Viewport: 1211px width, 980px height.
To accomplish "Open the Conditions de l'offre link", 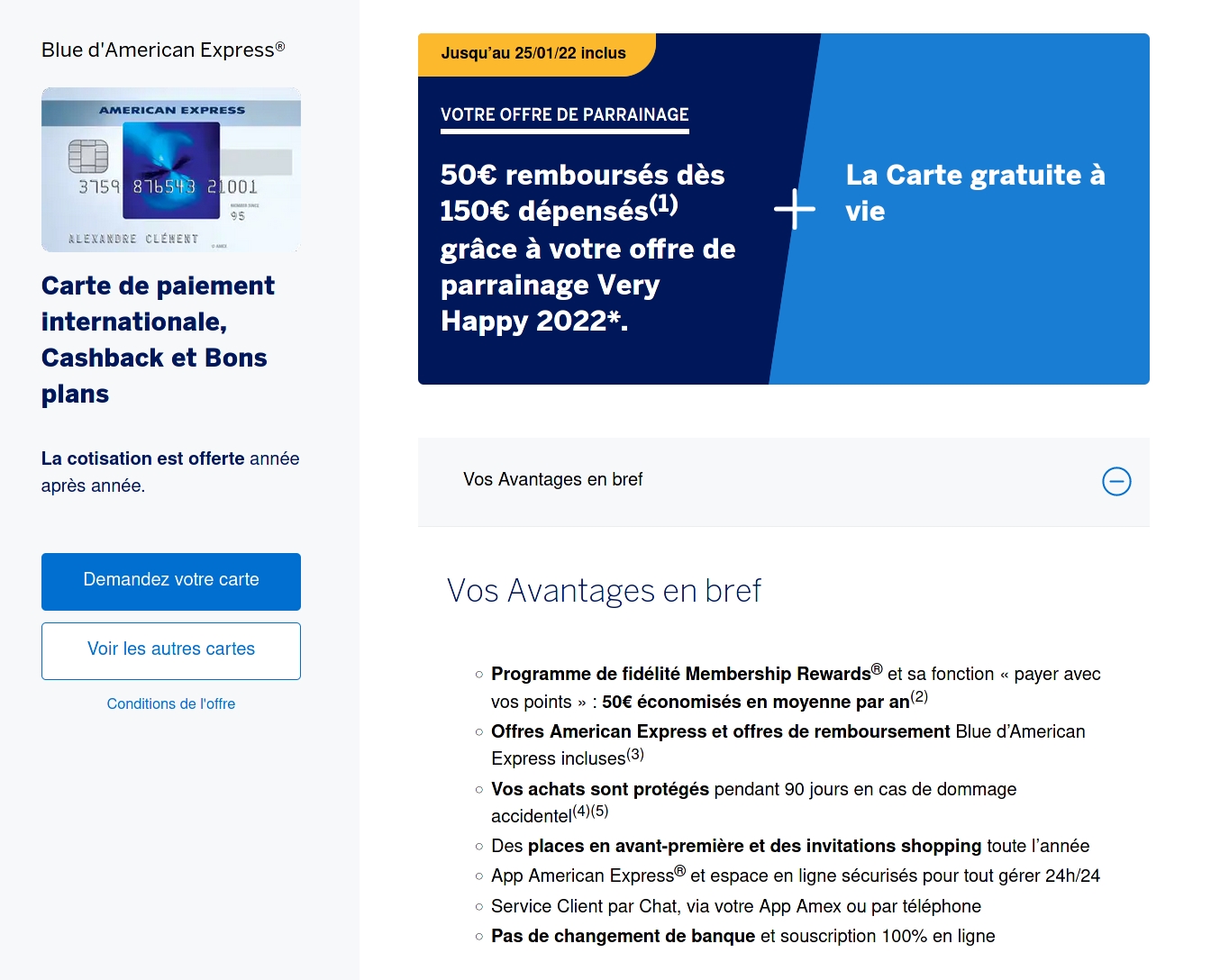I will (x=171, y=703).
